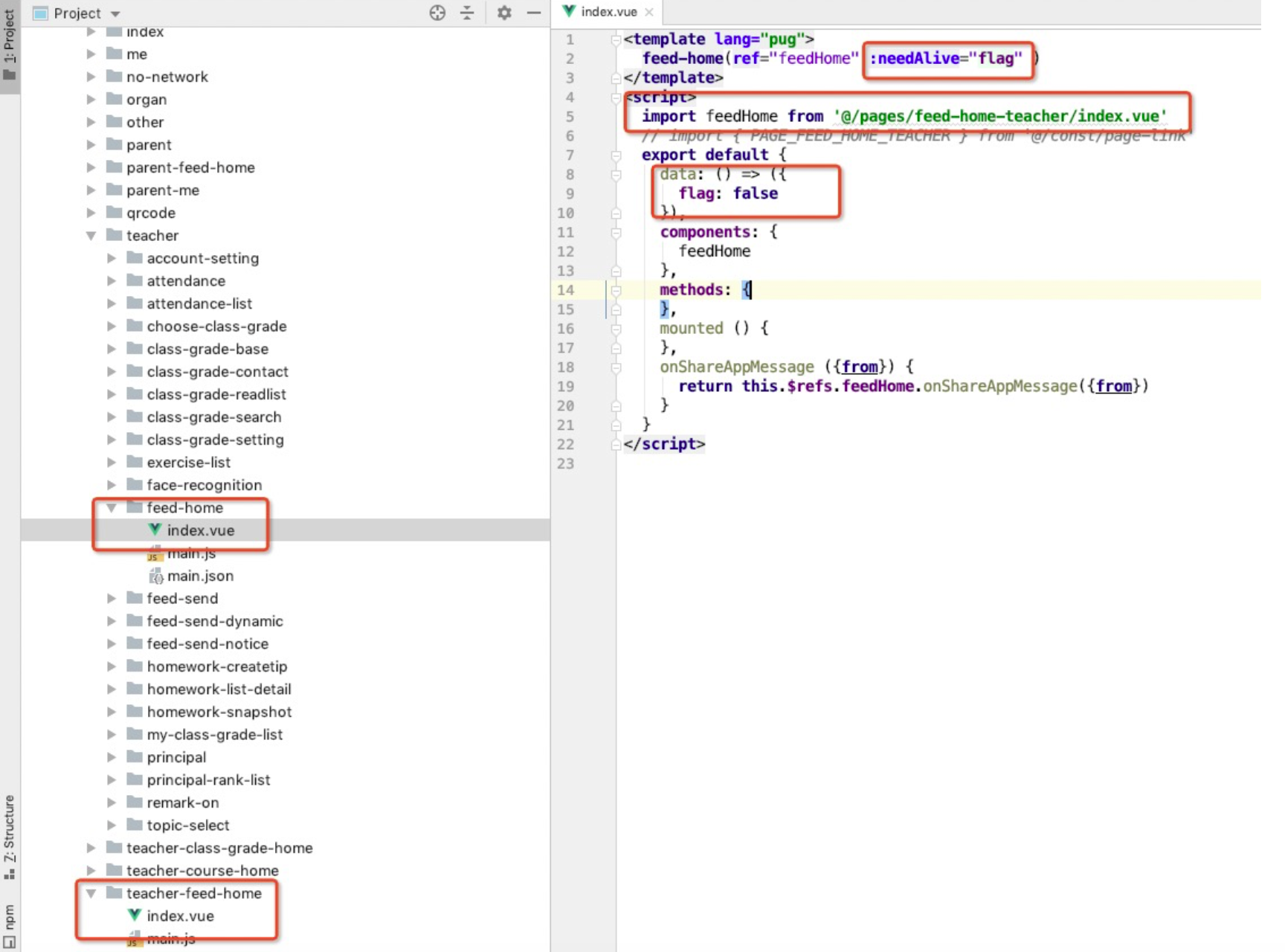Image resolution: width=1285 pixels, height=952 pixels.
Task: Click the folder icon beside exercise-list
Action: point(135,461)
